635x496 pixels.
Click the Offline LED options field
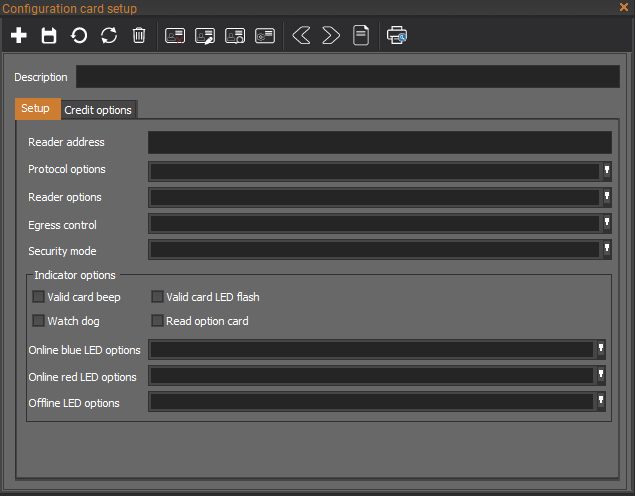[x=377, y=402]
